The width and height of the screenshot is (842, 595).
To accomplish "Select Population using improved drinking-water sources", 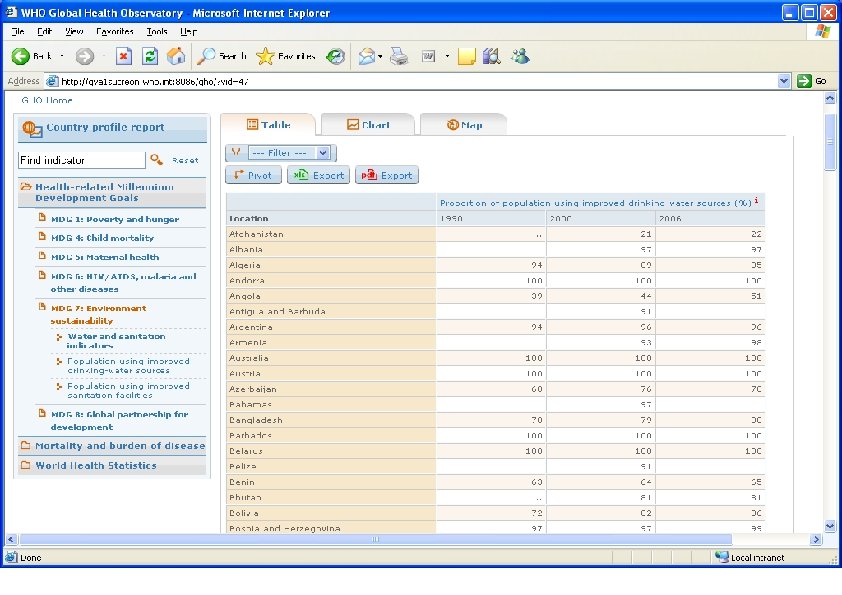I will point(128,365).
